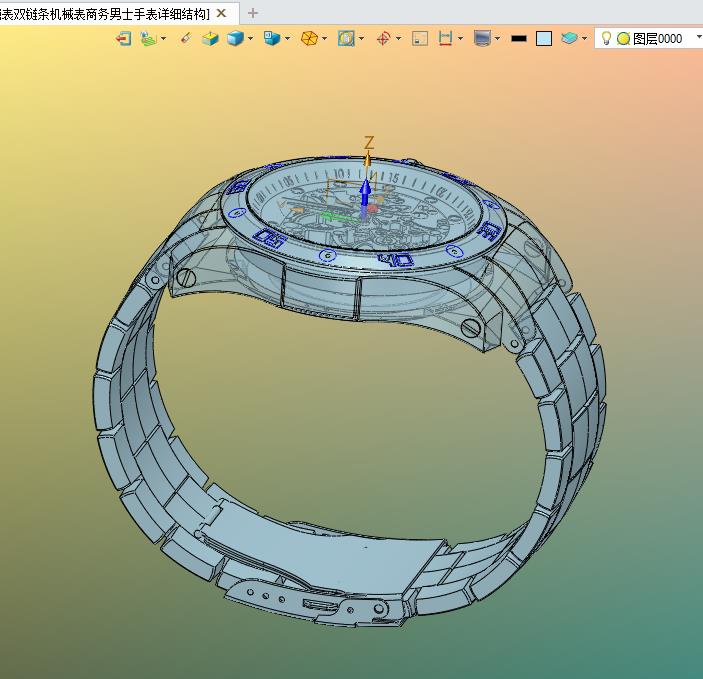
Task: Click the red crosshair target icon
Action: tap(383, 39)
